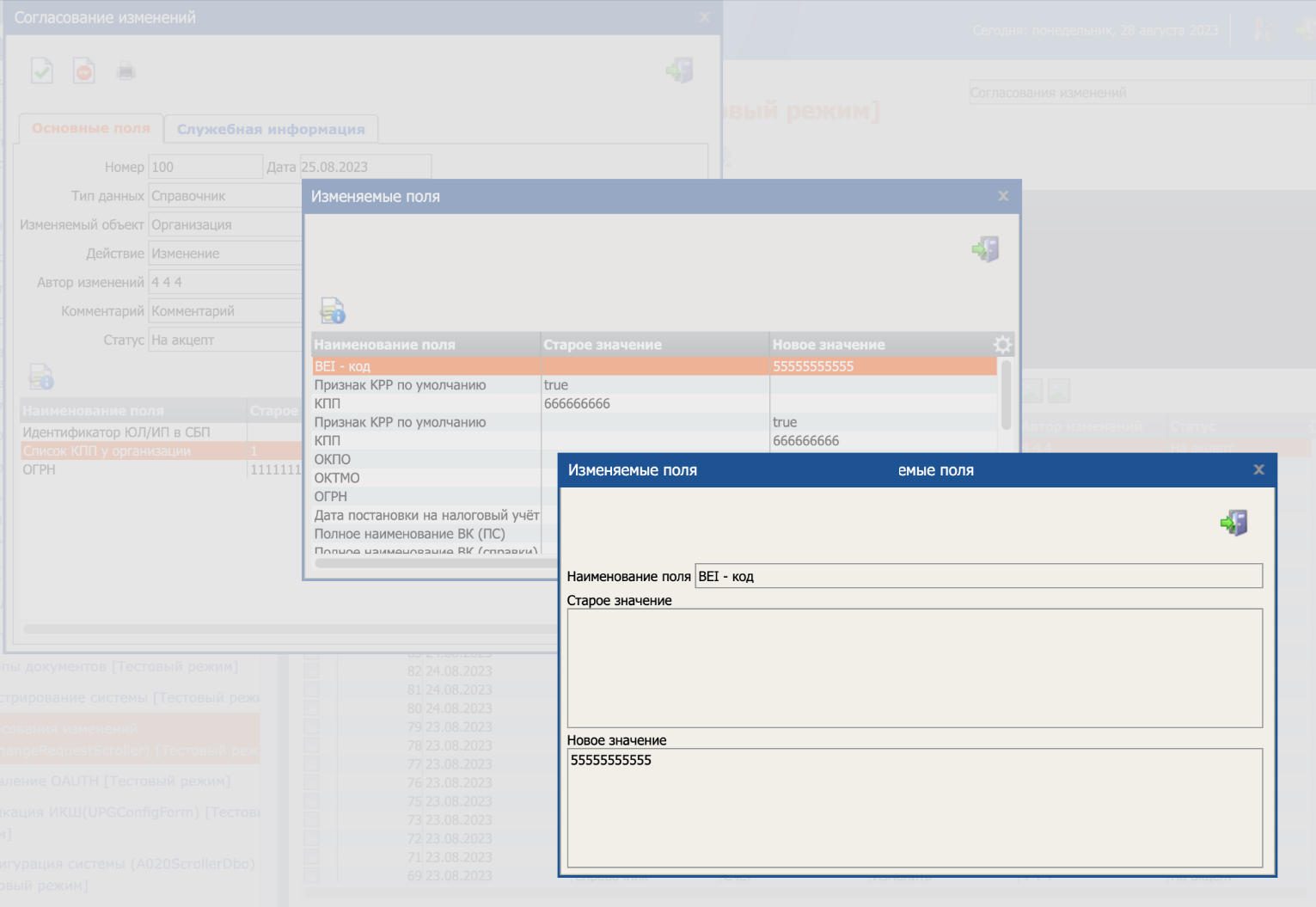Click Изменяемый объект field Организация

coord(225,224)
